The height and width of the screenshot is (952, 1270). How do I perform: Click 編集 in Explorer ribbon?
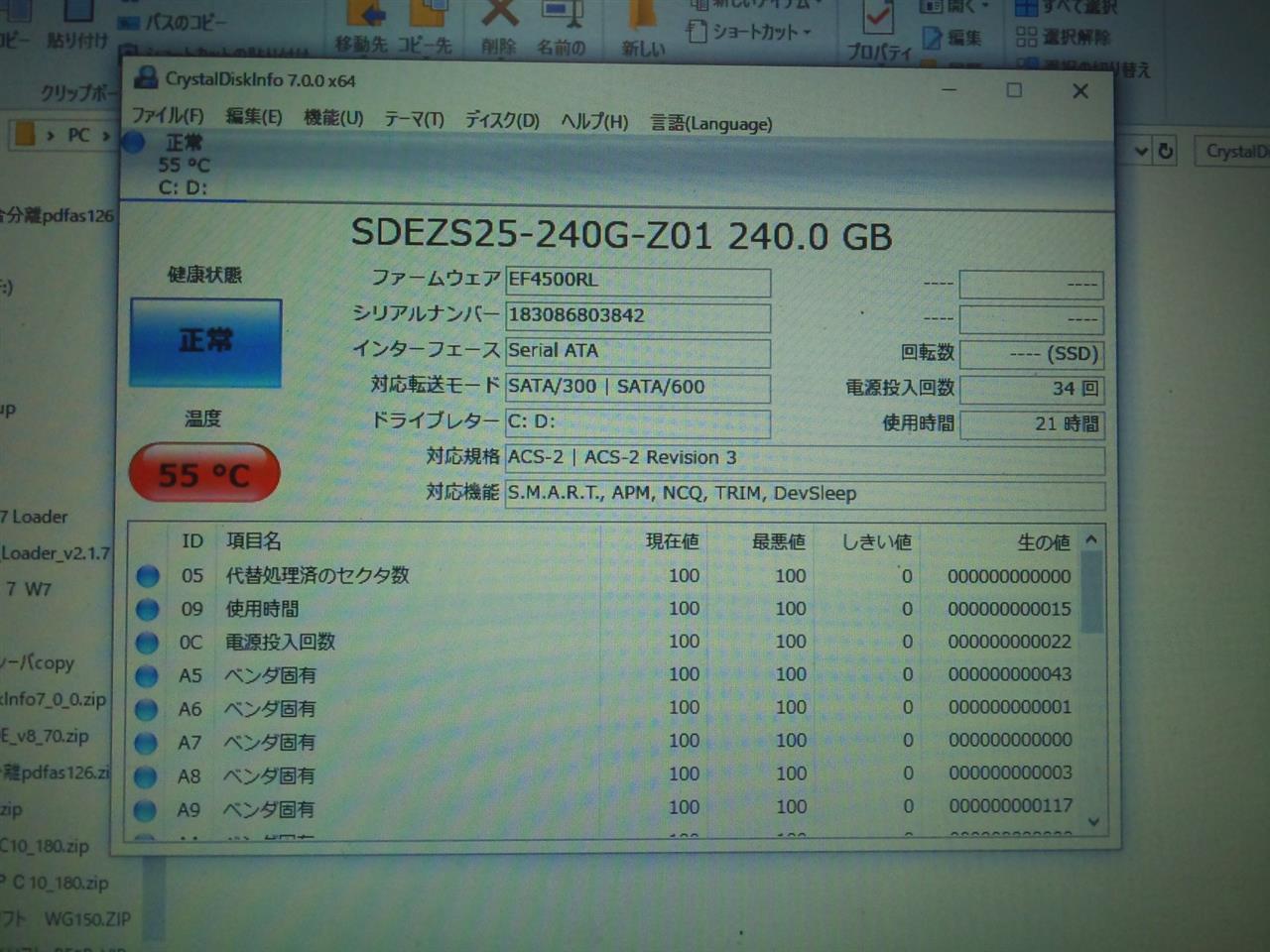pyautogui.click(x=952, y=39)
